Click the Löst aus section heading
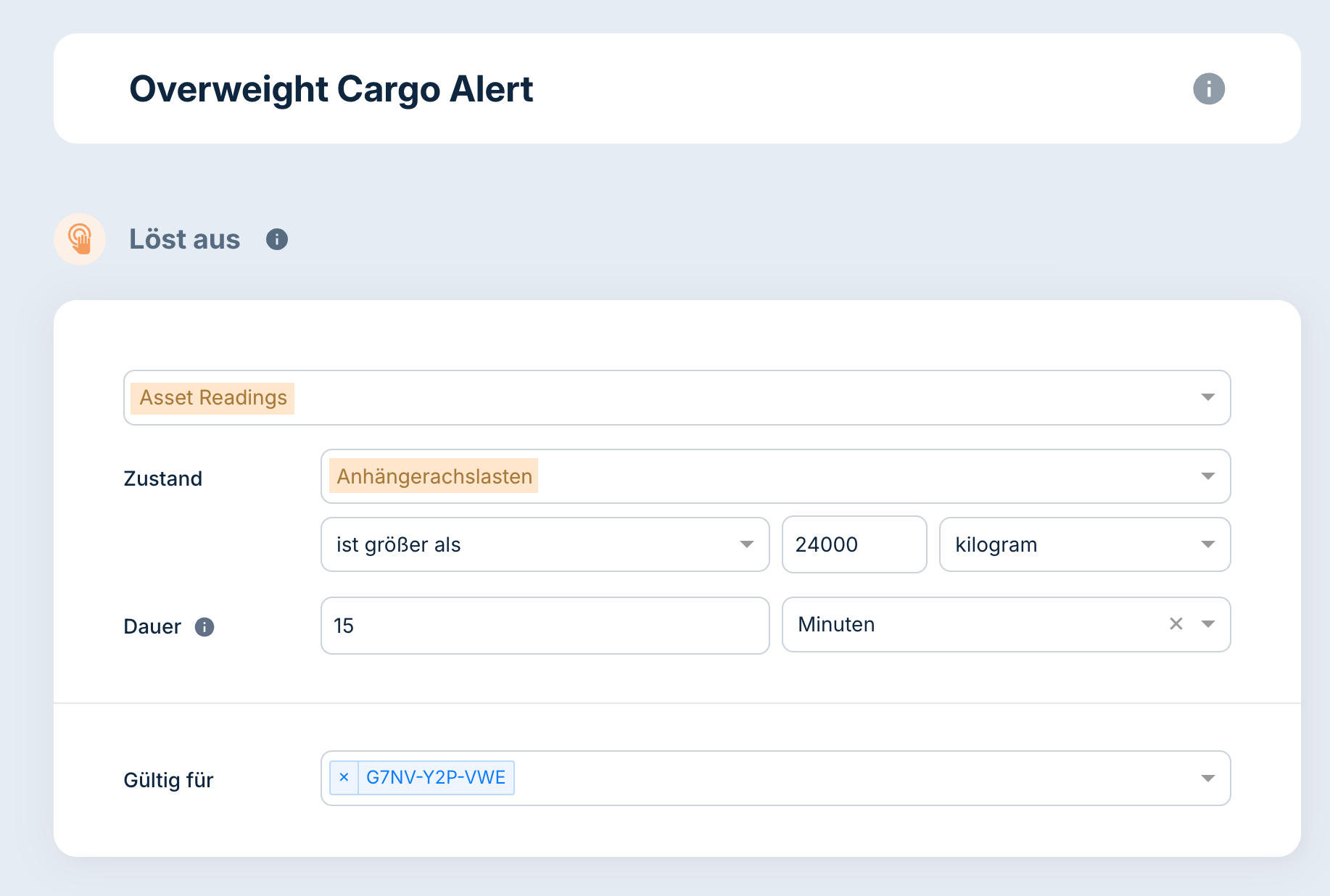1330x896 pixels. (x=184, y=239)
